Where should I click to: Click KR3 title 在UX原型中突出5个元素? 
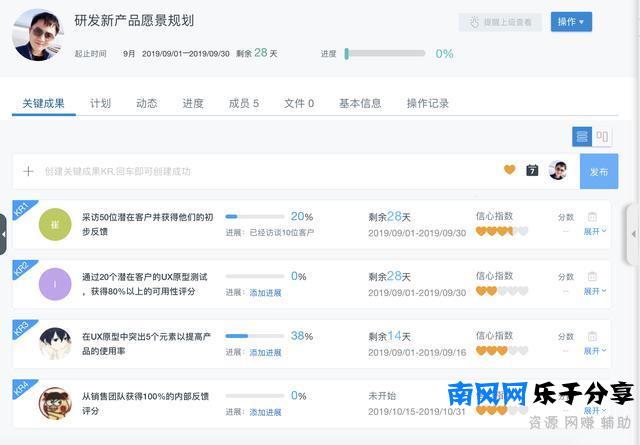coord(147,344)
